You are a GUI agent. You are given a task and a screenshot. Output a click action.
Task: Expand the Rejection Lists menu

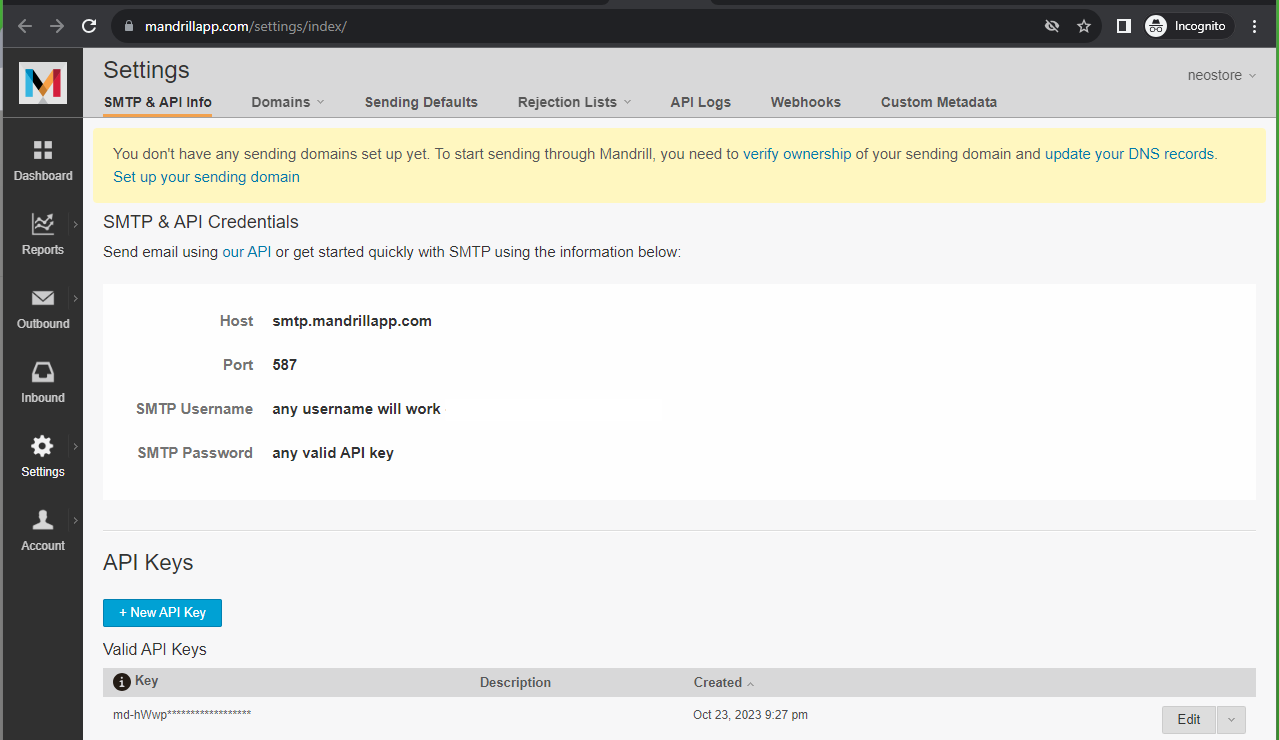pos(573,102)
